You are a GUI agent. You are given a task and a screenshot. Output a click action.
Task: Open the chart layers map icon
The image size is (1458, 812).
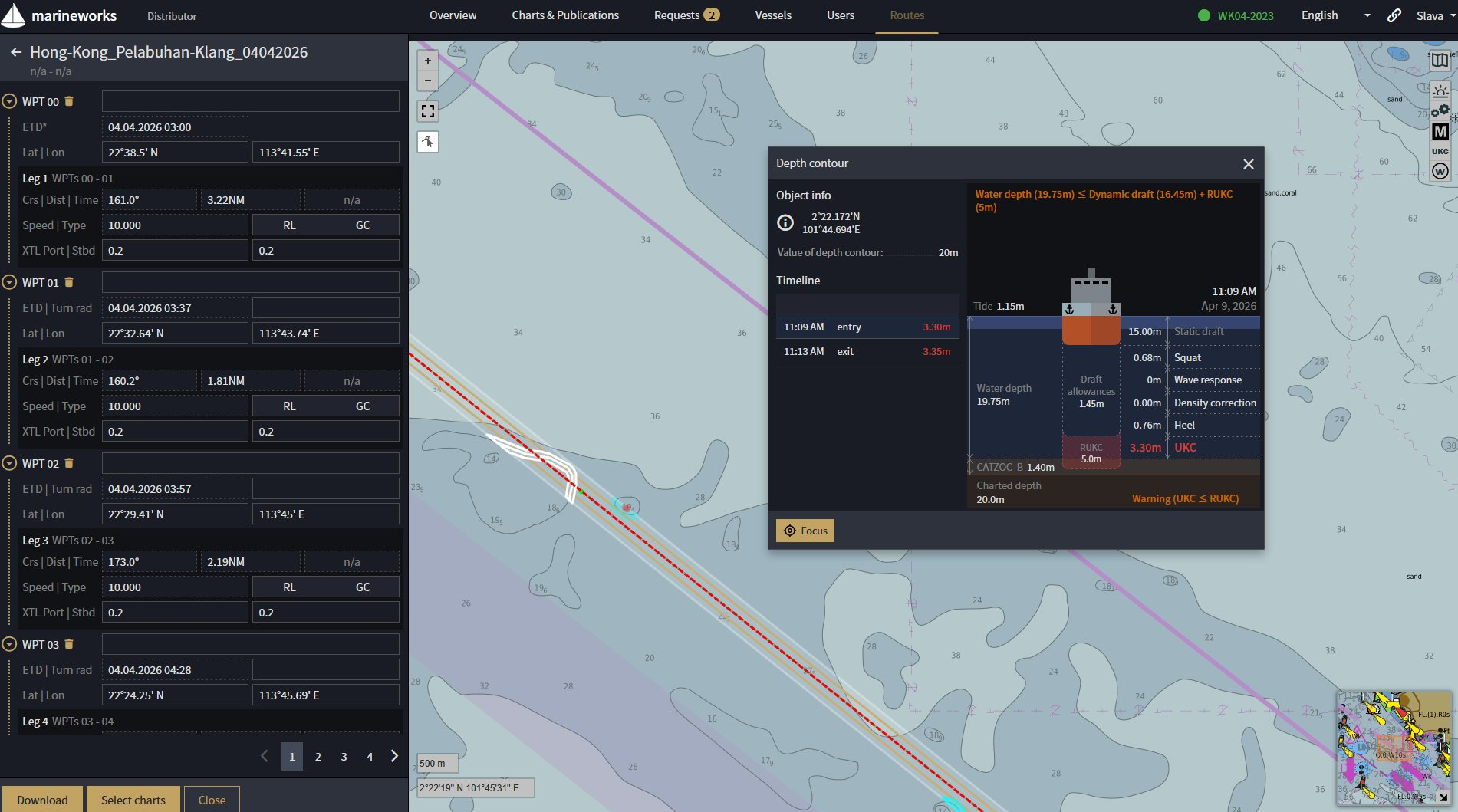pos(1440,61)
